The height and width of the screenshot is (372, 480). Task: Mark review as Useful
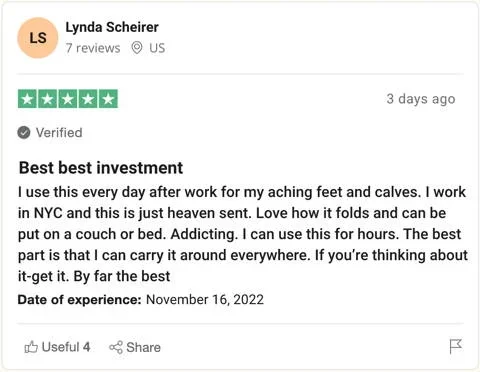pos(57,347)
